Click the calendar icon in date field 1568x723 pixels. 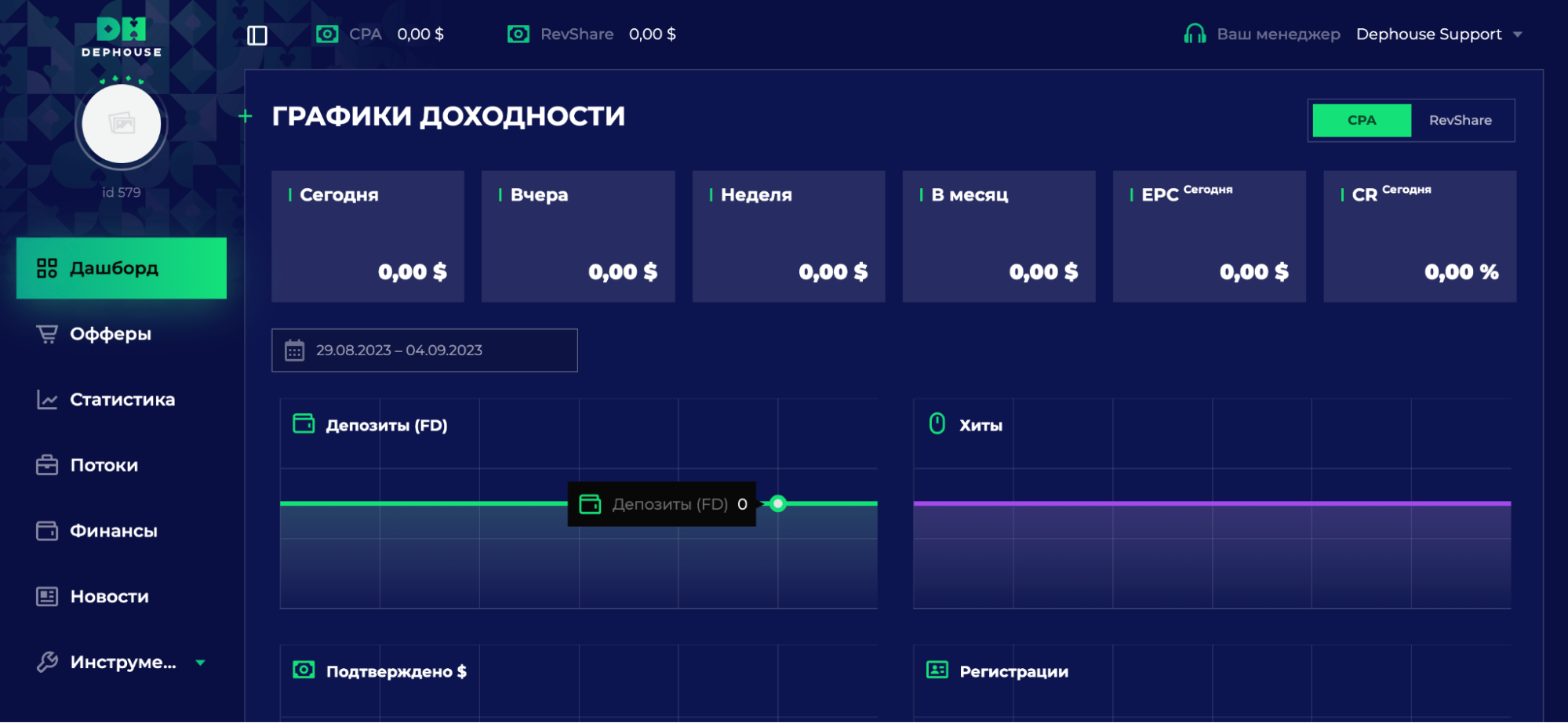[295, 351]
